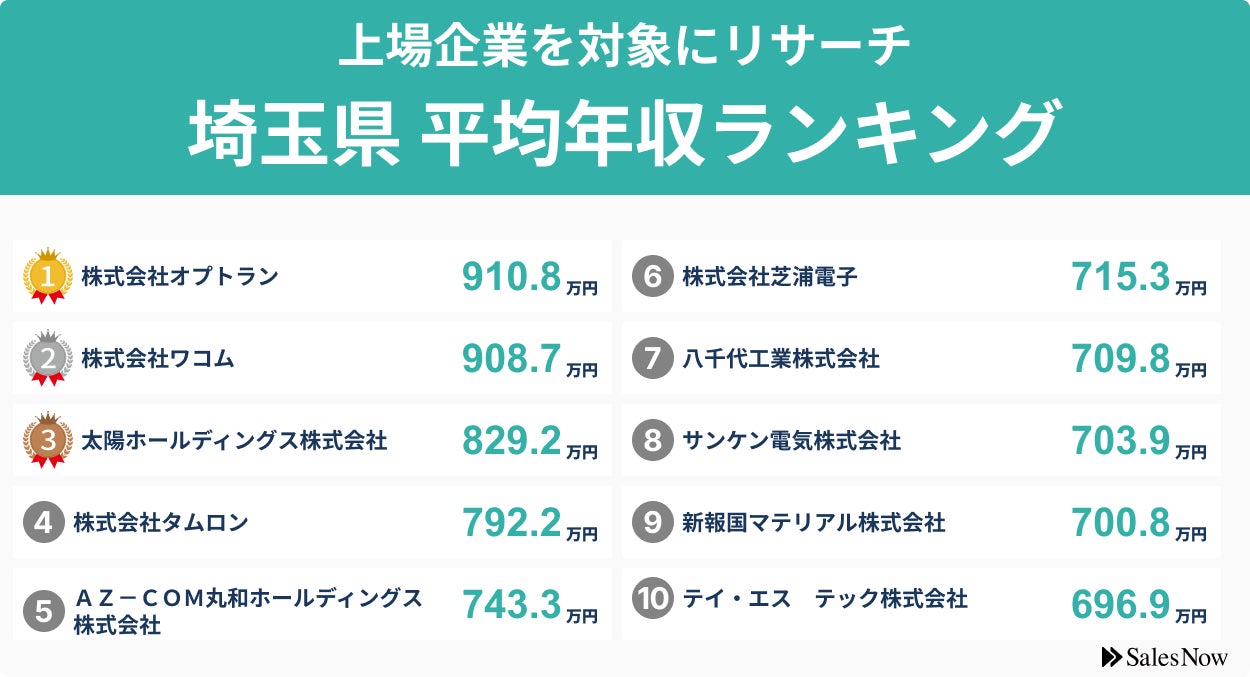1250x677 pixels.
Task: Click the gray number 9 rank badge
Action: pos(652,522)
